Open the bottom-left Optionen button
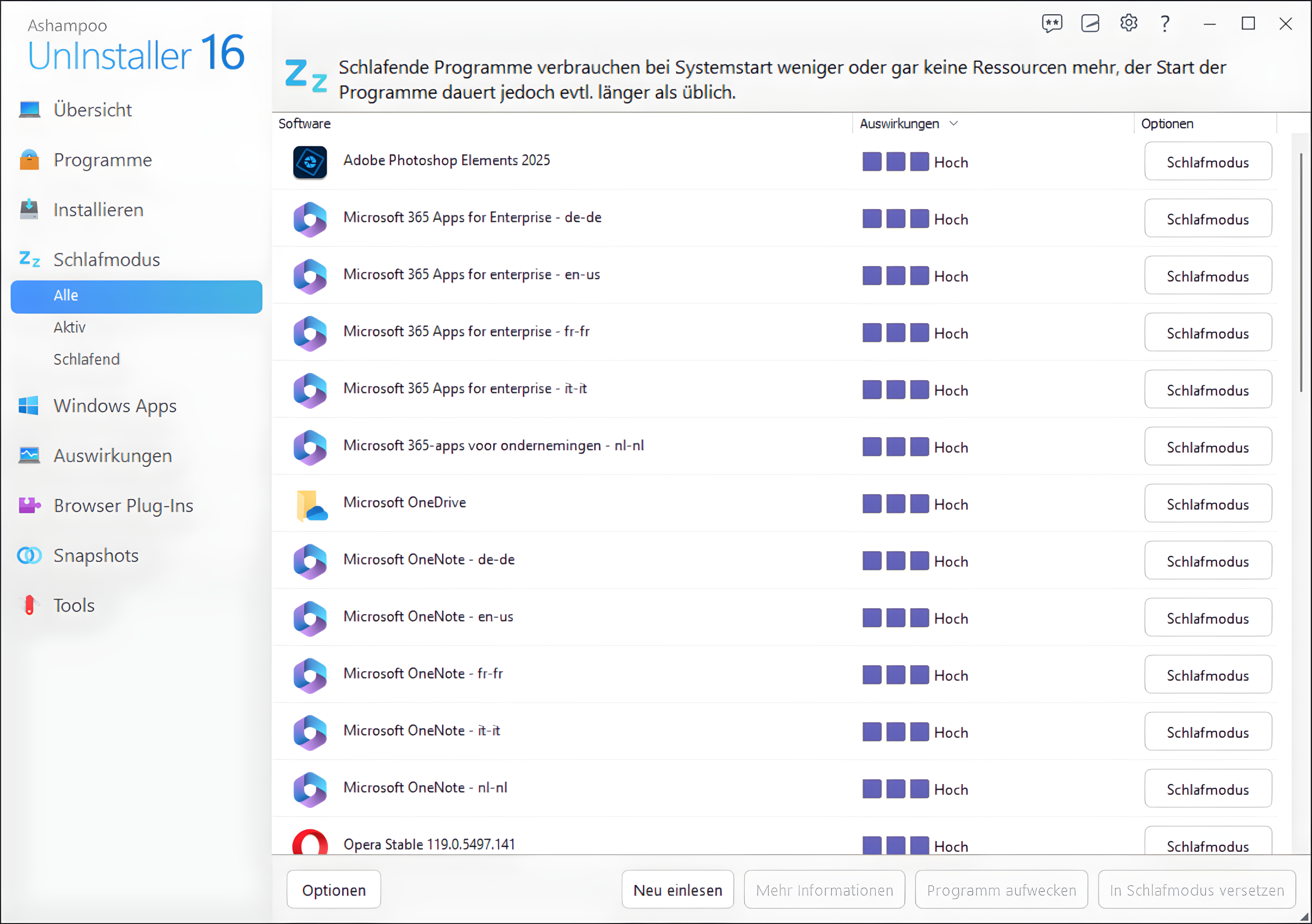 pos(334,890)
